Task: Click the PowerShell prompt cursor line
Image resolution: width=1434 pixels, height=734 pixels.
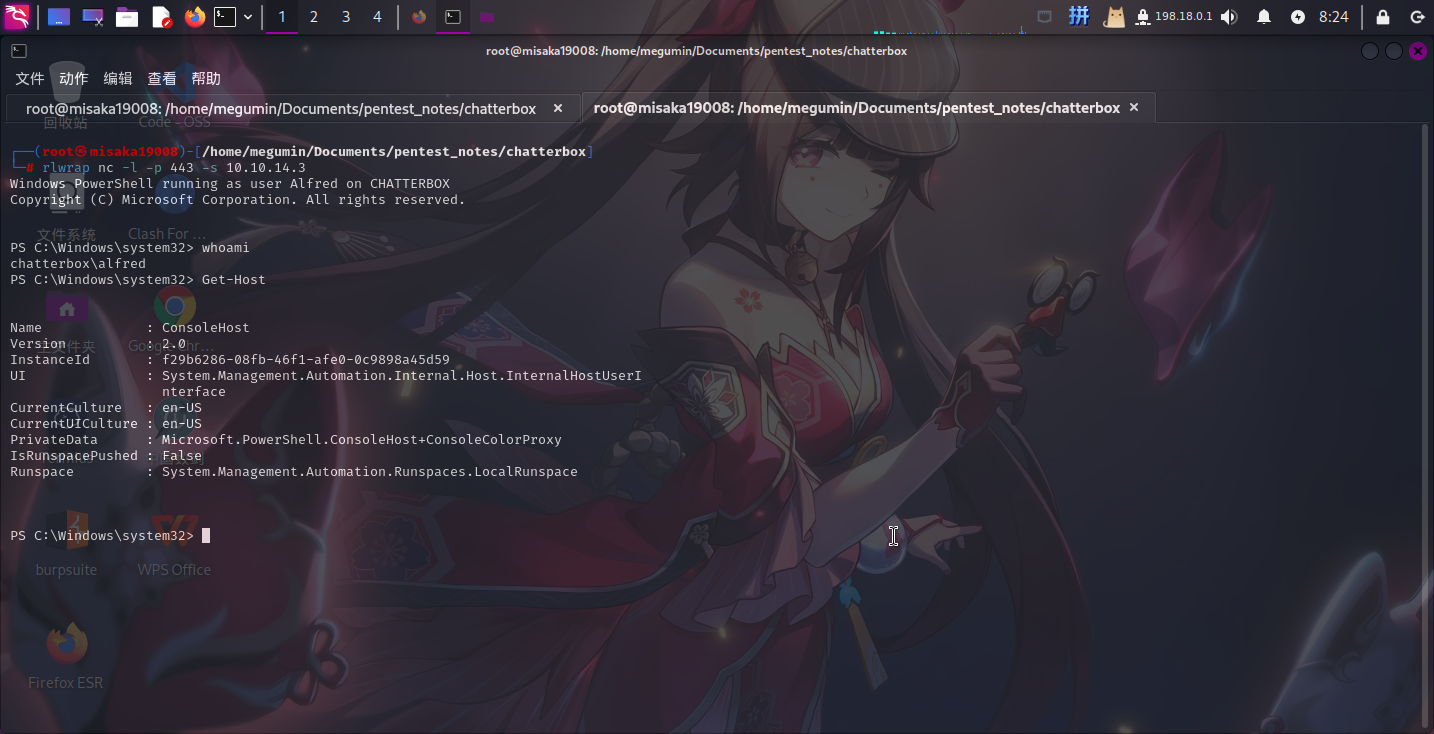Action: (x=110, y=536)
